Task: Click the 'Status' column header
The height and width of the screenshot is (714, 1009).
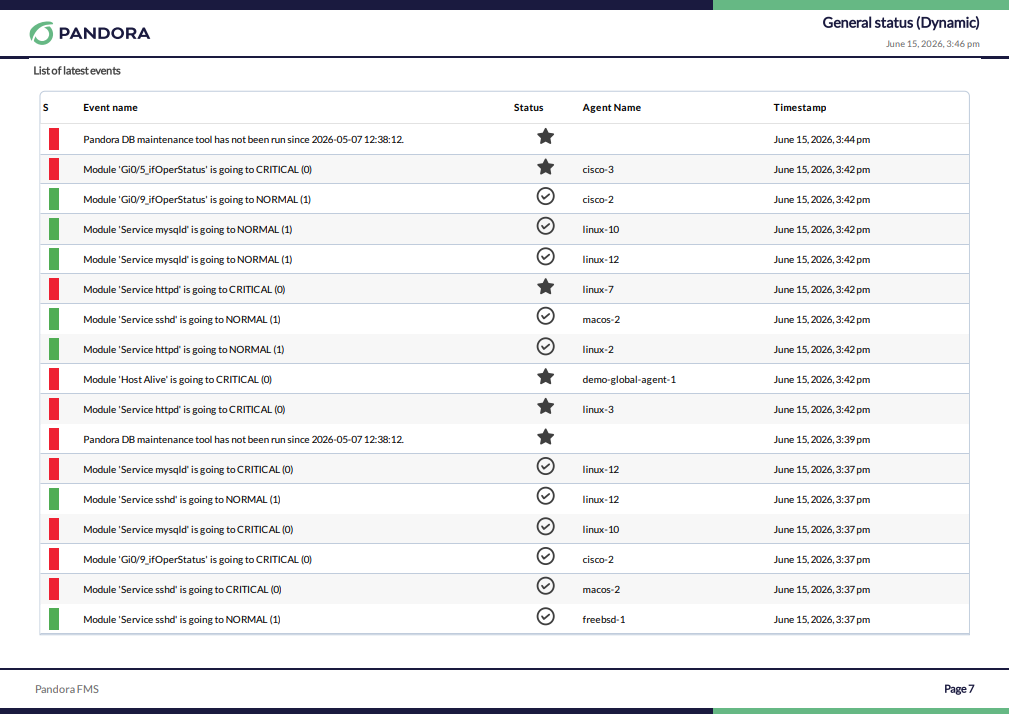Action: point(528,107)
